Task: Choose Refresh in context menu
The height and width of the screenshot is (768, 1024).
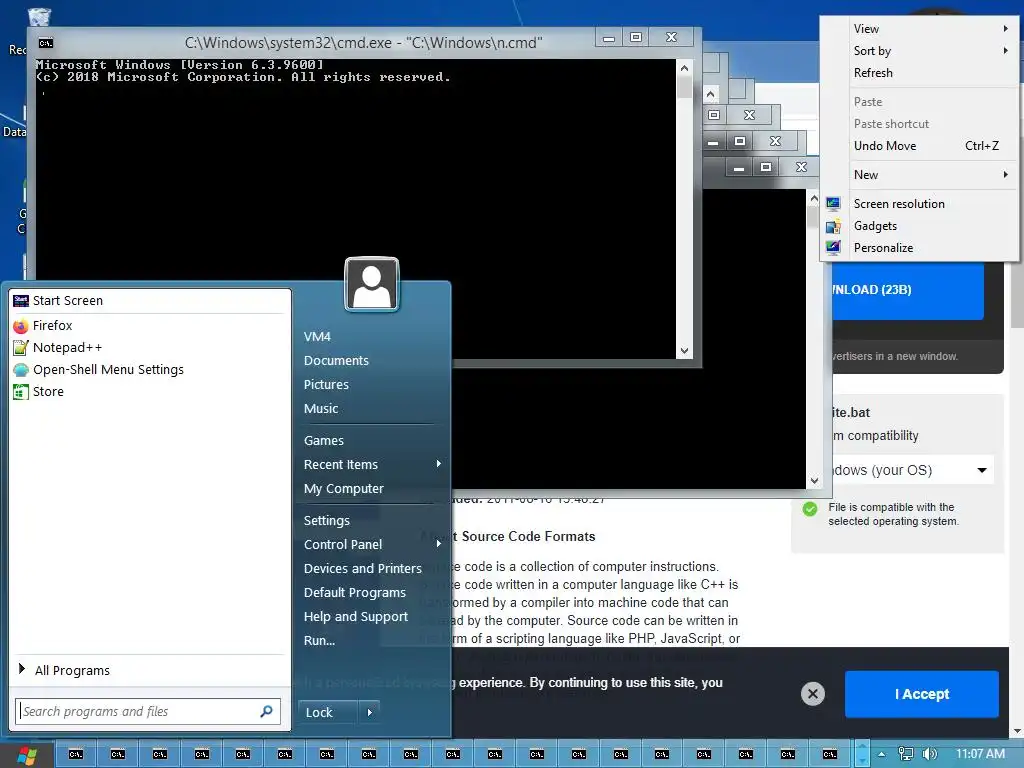Action: pos(919,73)
